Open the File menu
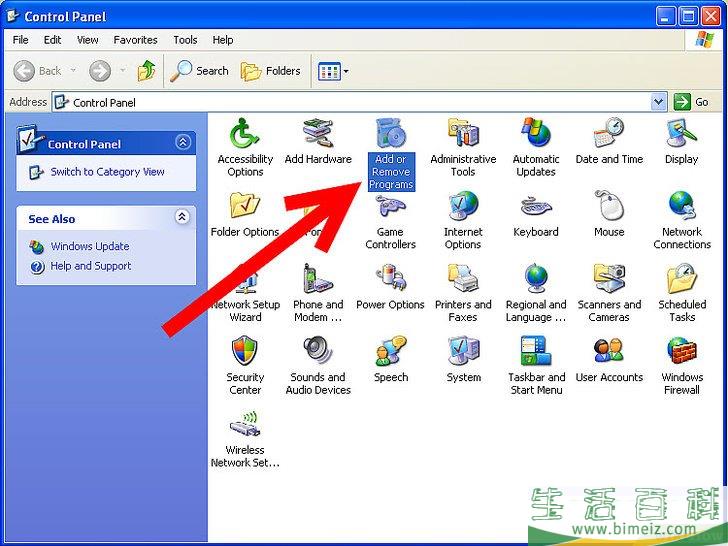Viewport: 728px width, 546px height. (x=20, y=40)
